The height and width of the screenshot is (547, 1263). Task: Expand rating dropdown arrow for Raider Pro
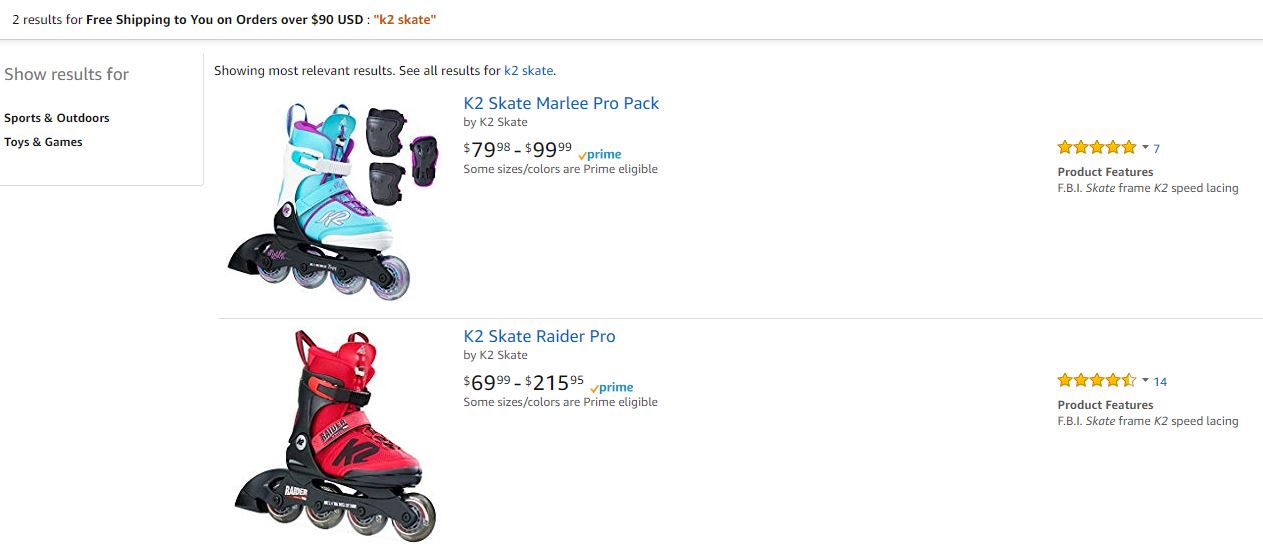click(x=1145, y=381)
